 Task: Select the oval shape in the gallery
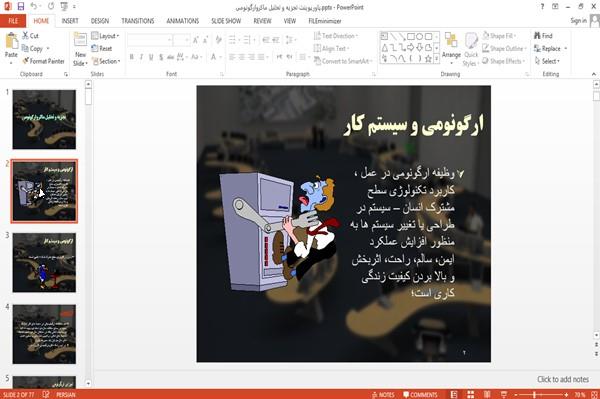point(420,37)
